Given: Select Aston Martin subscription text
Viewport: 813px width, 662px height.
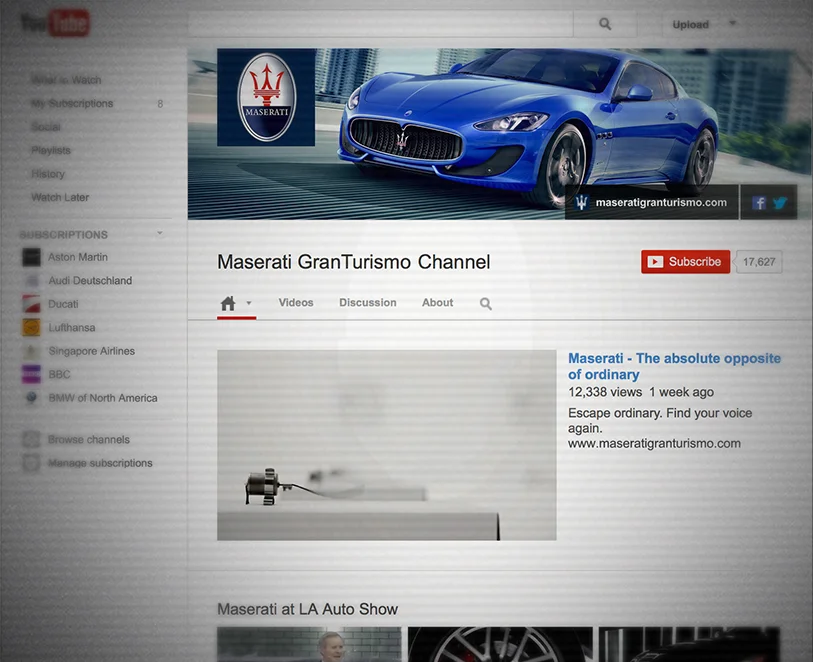Looking at the screenshot, I should 78,257.
